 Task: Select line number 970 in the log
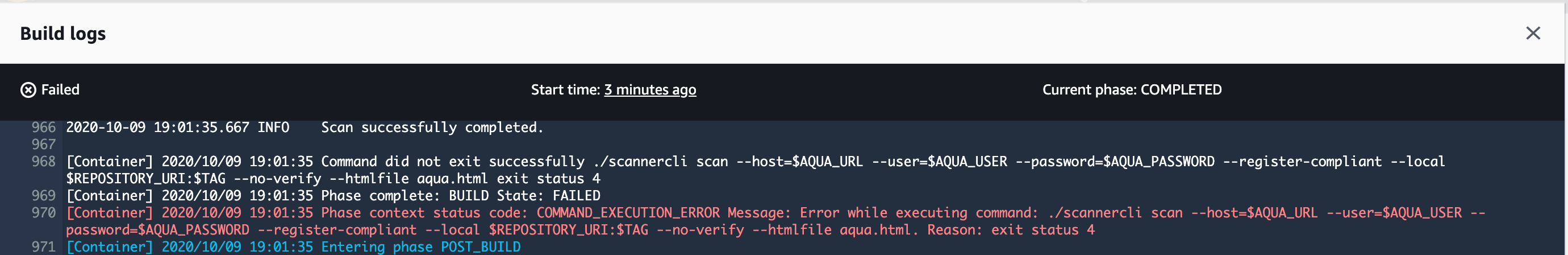click(43, 213)
